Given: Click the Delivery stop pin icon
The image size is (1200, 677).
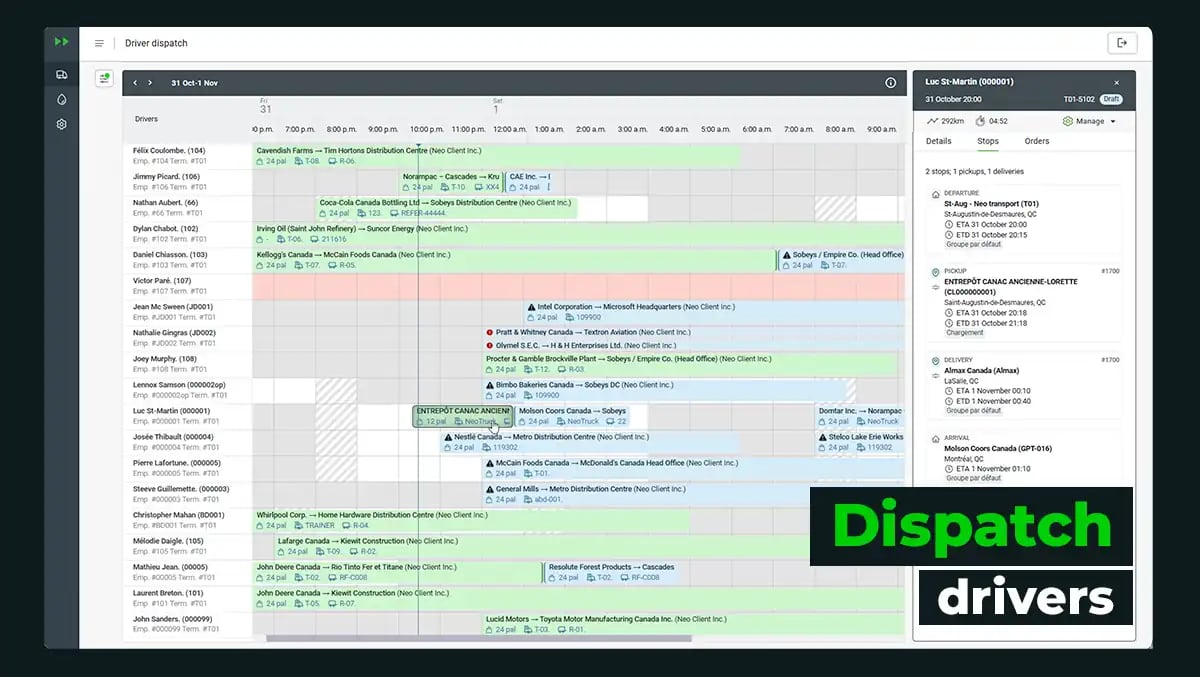Looking at the screenshot, I should click(x=935, y=360).
